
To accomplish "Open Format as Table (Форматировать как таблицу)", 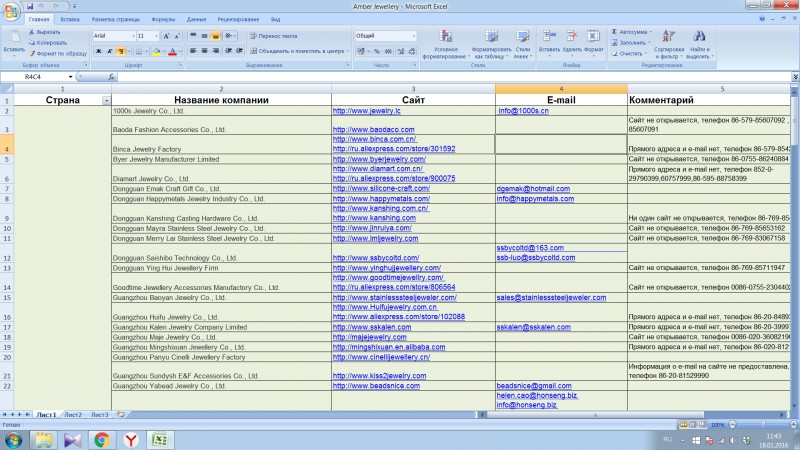I will 491,44.
